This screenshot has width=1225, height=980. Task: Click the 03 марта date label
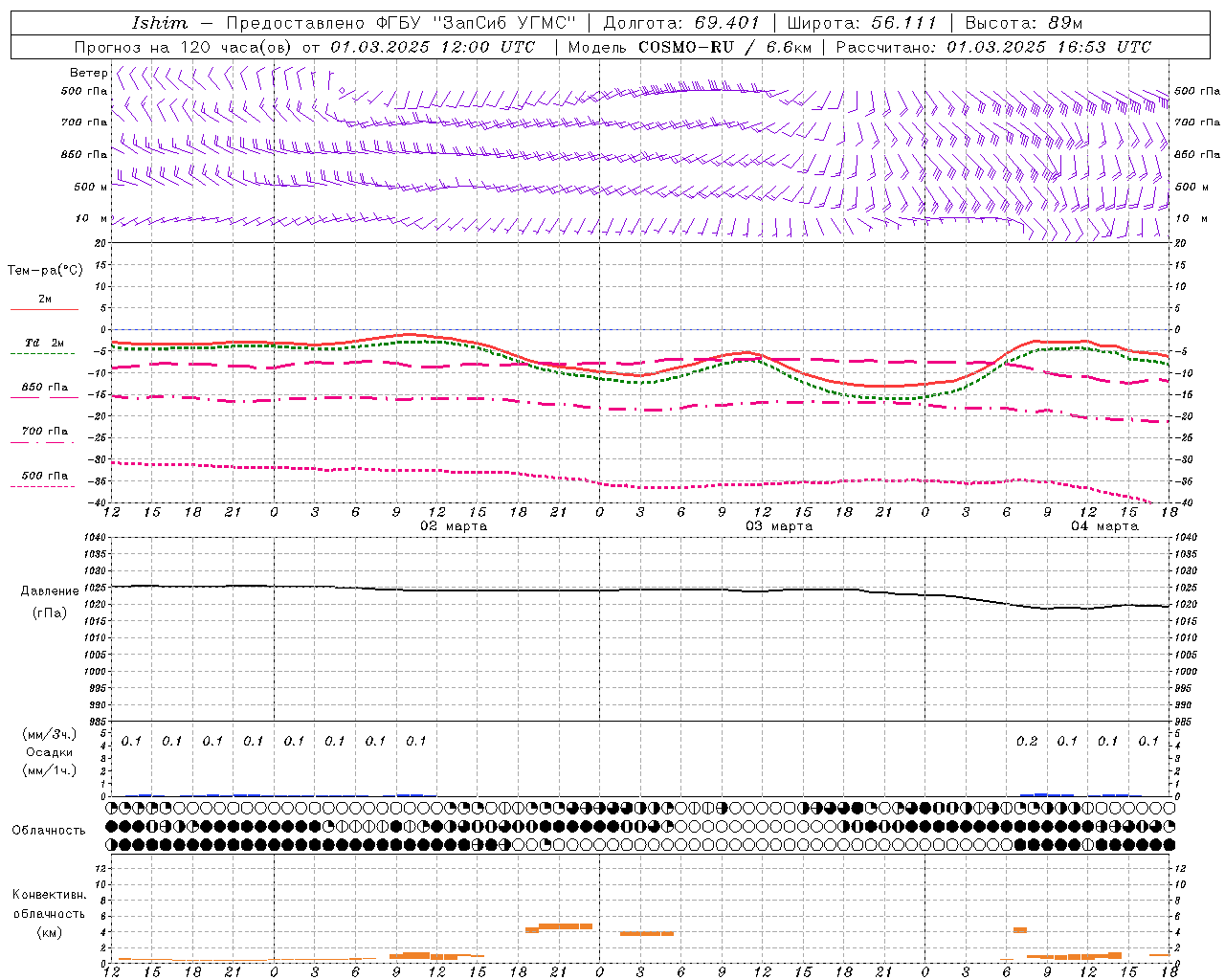tap(779, 526)
